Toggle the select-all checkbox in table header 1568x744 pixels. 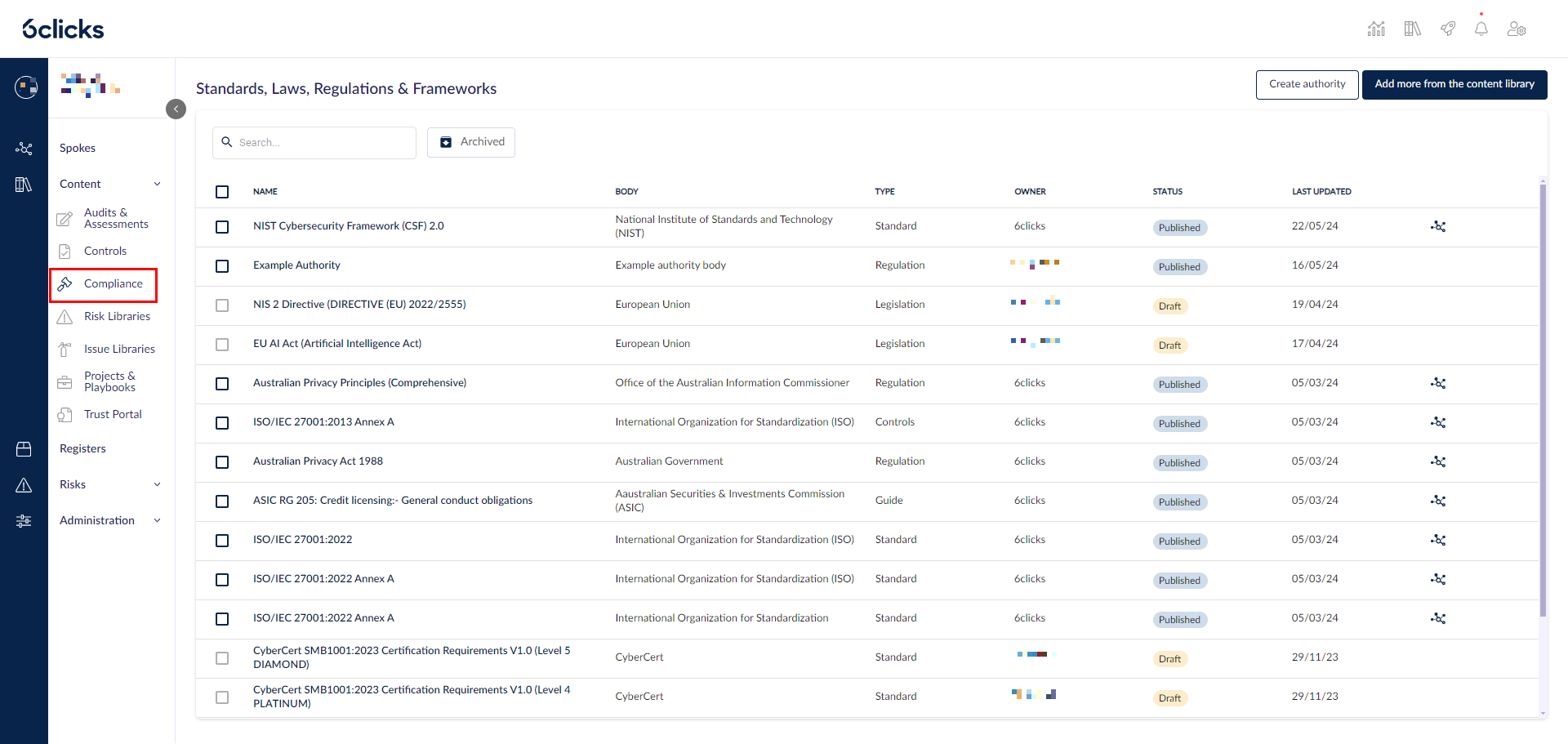click(222, 192)
